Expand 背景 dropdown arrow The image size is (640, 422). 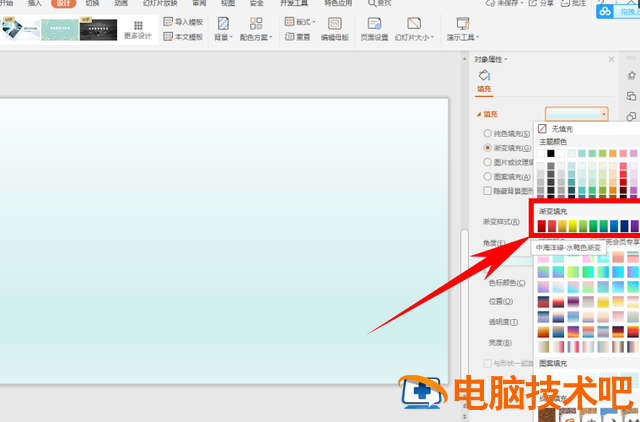click(231, 38)
